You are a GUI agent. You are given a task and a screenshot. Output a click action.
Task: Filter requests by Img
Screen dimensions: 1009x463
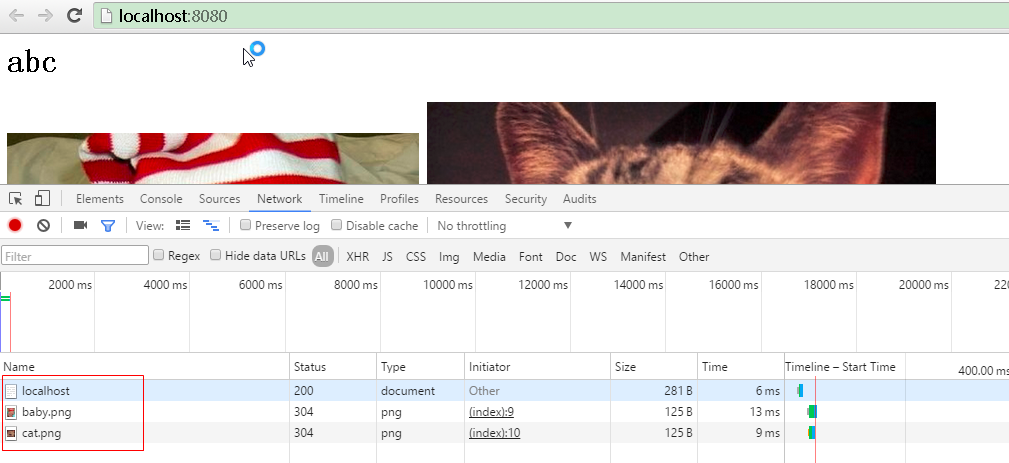click(x=449, y=257)
